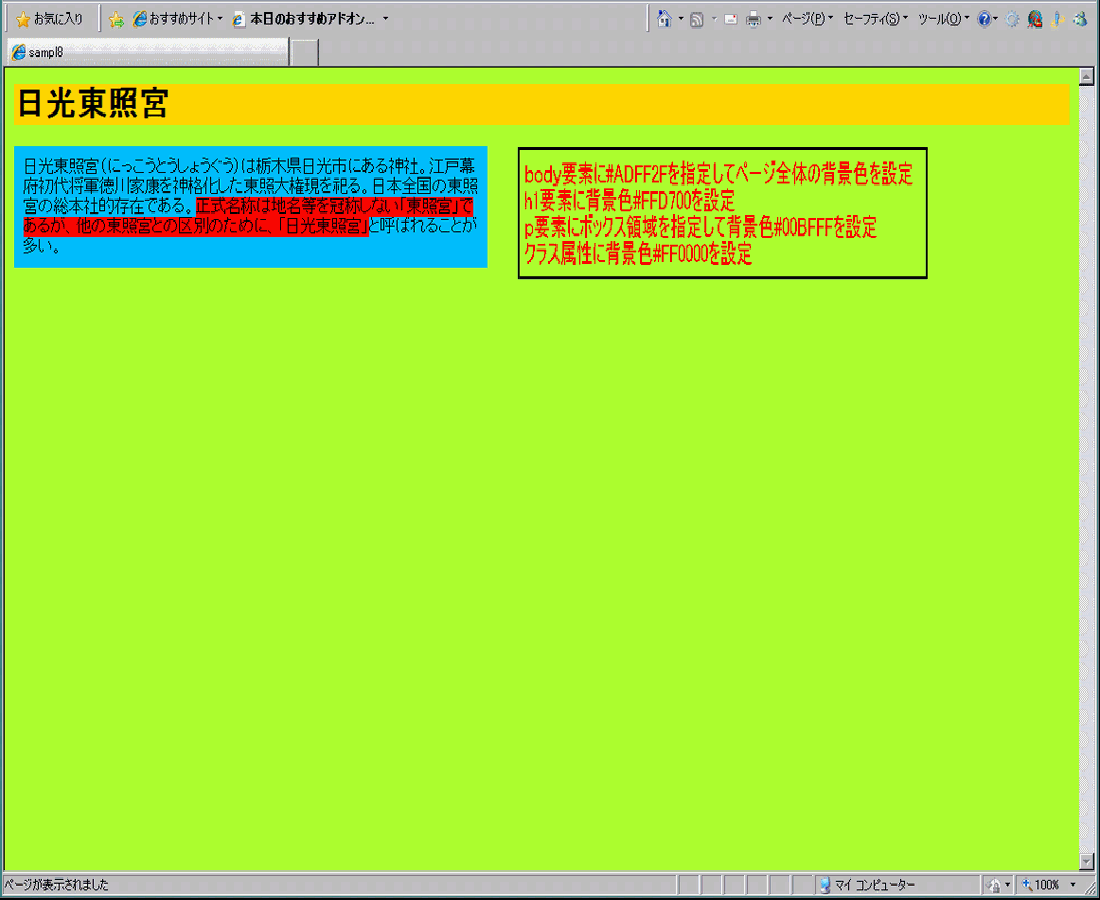Expand the Print dropdown arrow
Screen dimensions: 1100x900
(x=770, y=19)
